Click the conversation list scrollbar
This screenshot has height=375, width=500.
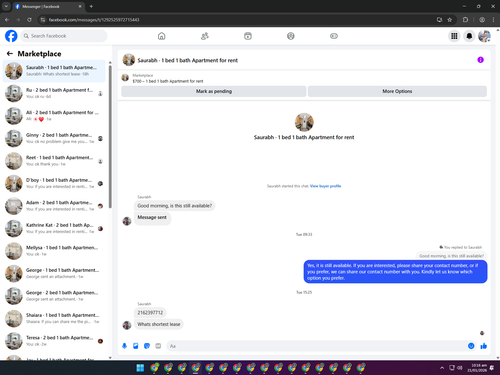(110, 137)
